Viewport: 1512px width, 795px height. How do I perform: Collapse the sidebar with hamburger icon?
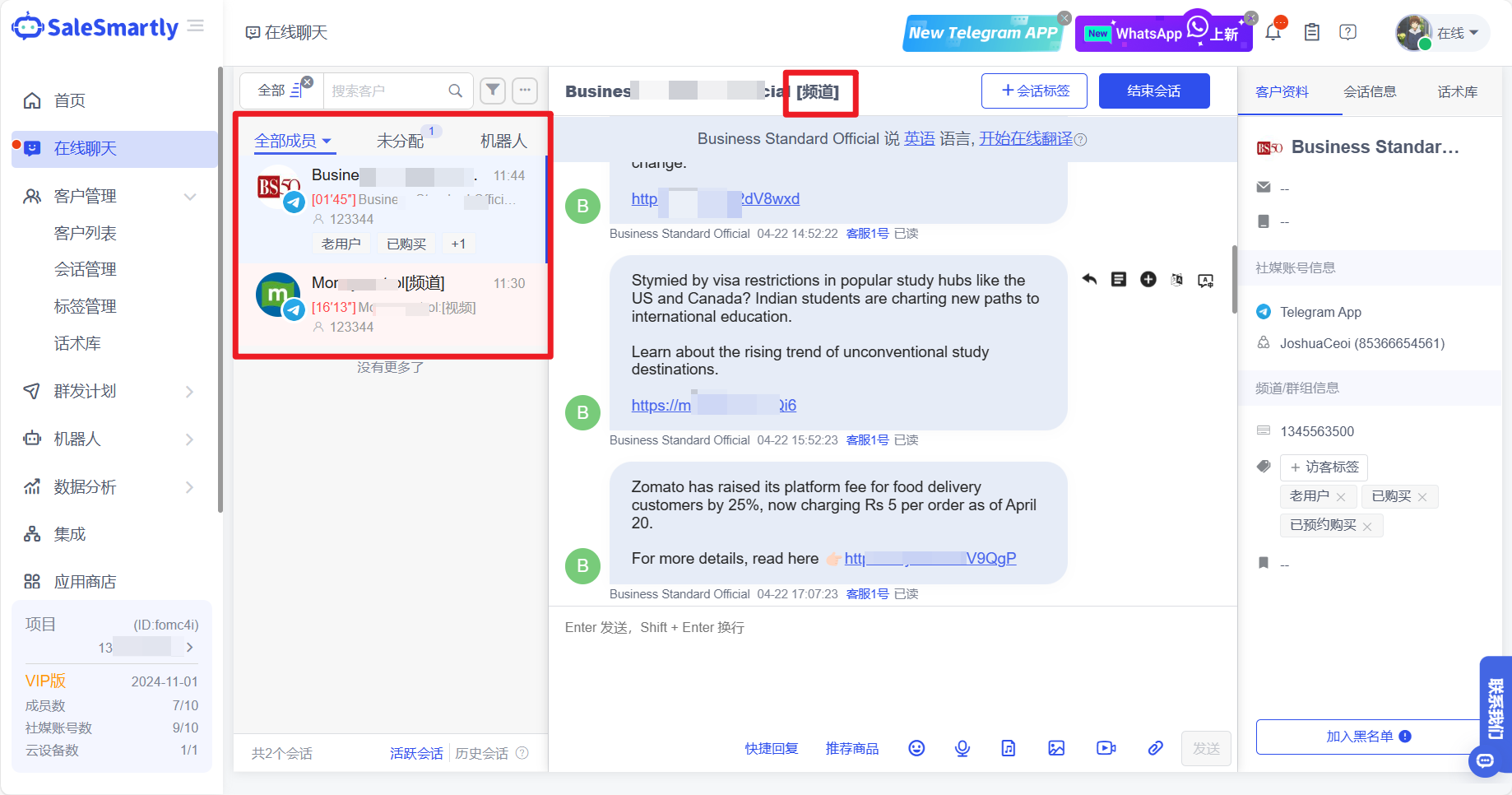pos(196,26)
